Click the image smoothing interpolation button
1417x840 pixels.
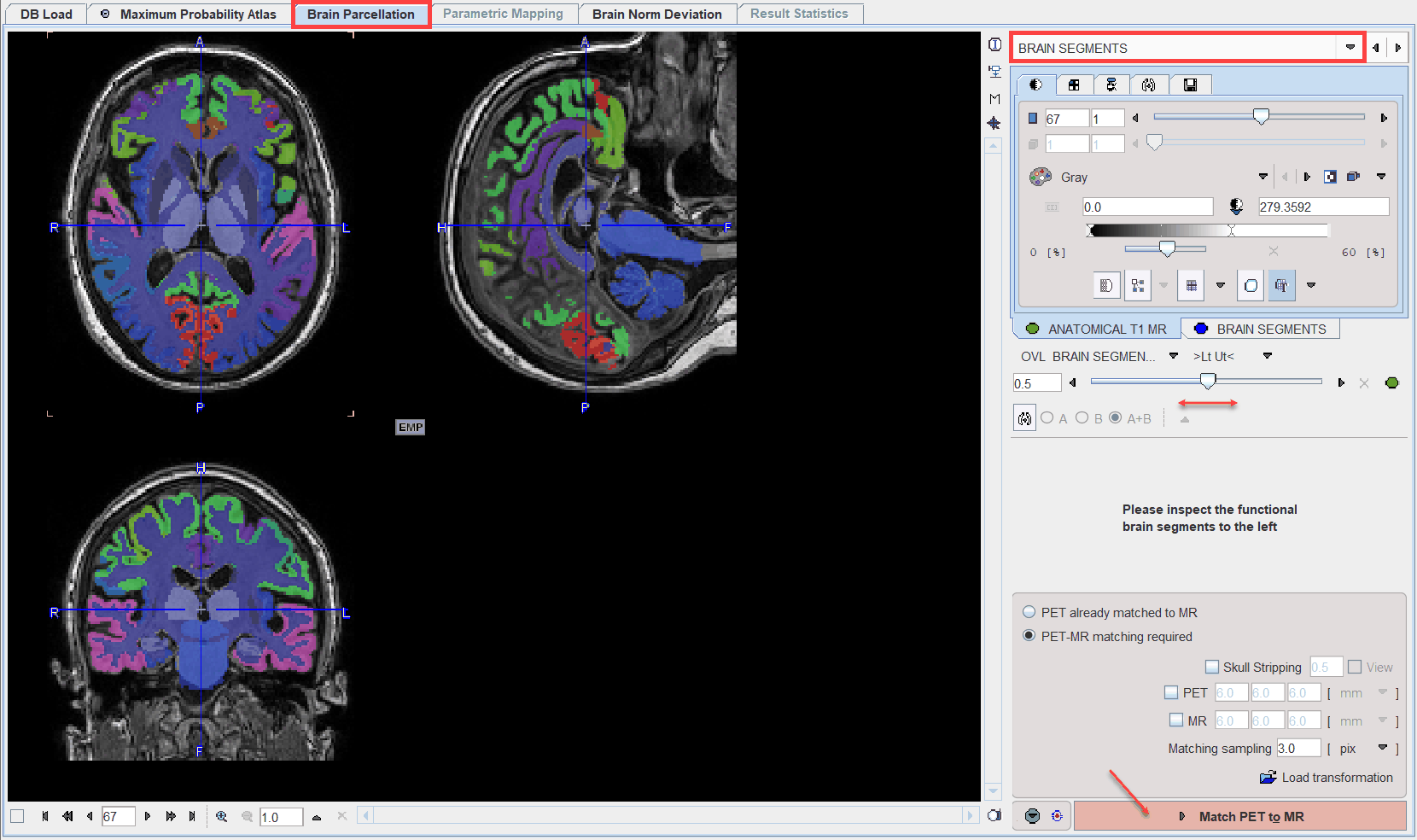pos(1106,285)
